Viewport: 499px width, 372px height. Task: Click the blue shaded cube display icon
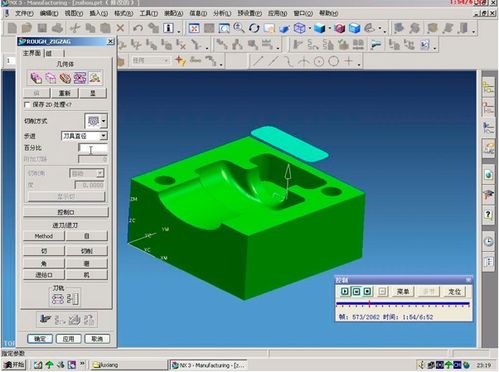point(319,28)
